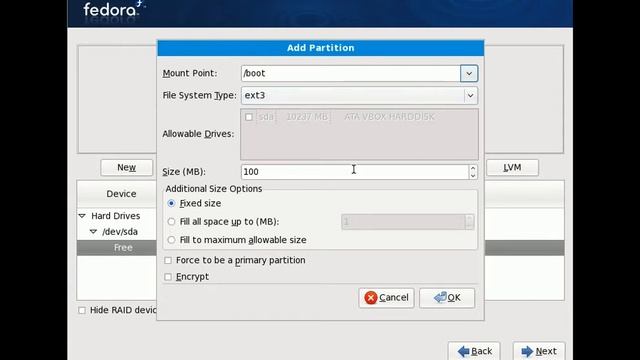Proceed with the Next button
This screenshot has width=640, height=360.
pyautogui.click(x=539, y=351)
